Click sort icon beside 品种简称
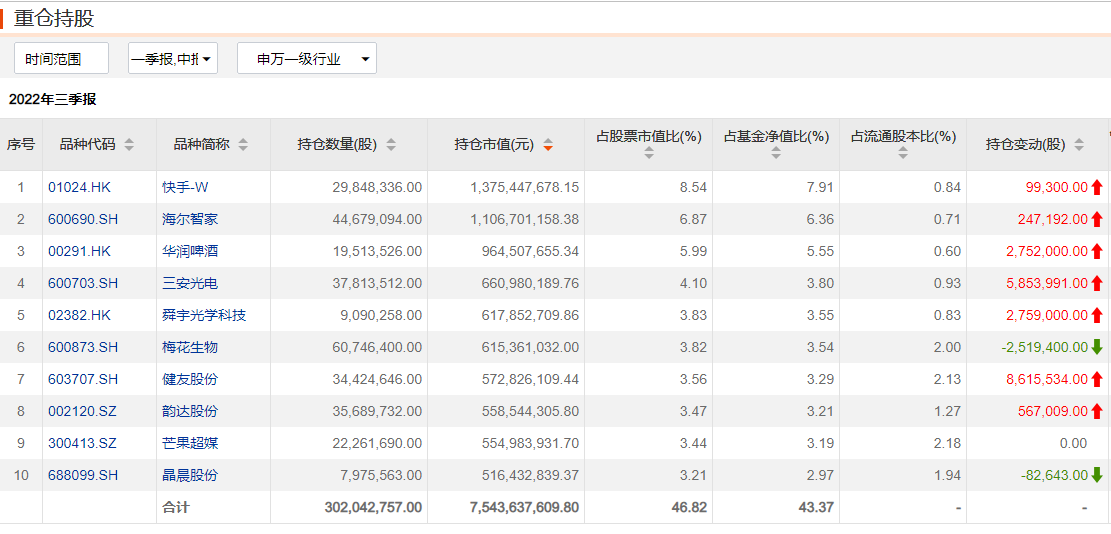The image size is (1111, 534). pyautogui.click(x=243, y=145)
